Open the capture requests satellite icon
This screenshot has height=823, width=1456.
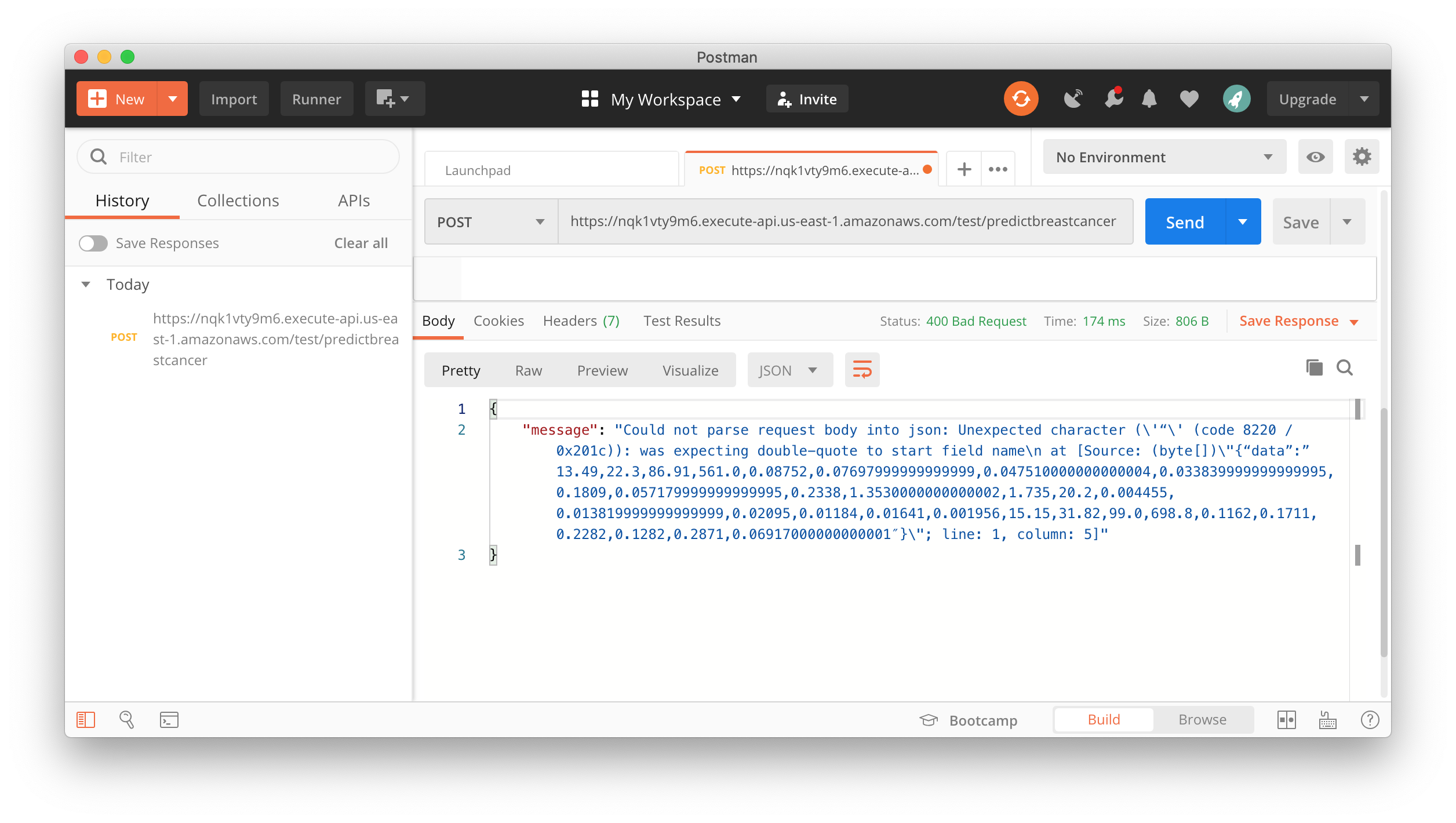coord(1073,99)
